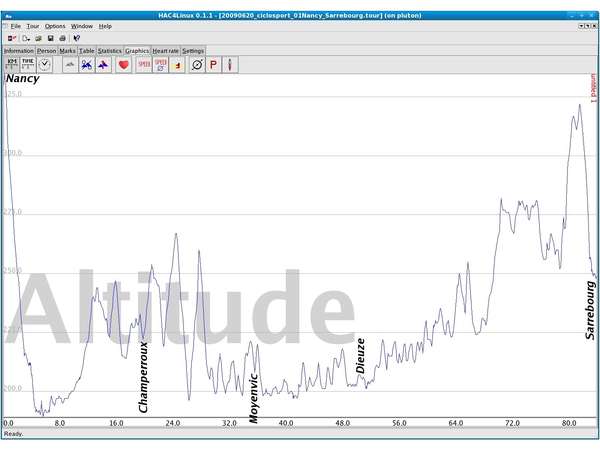
Task: Toggle the blue arrow-shaped graph icon
Action: [x=103, y=64]
